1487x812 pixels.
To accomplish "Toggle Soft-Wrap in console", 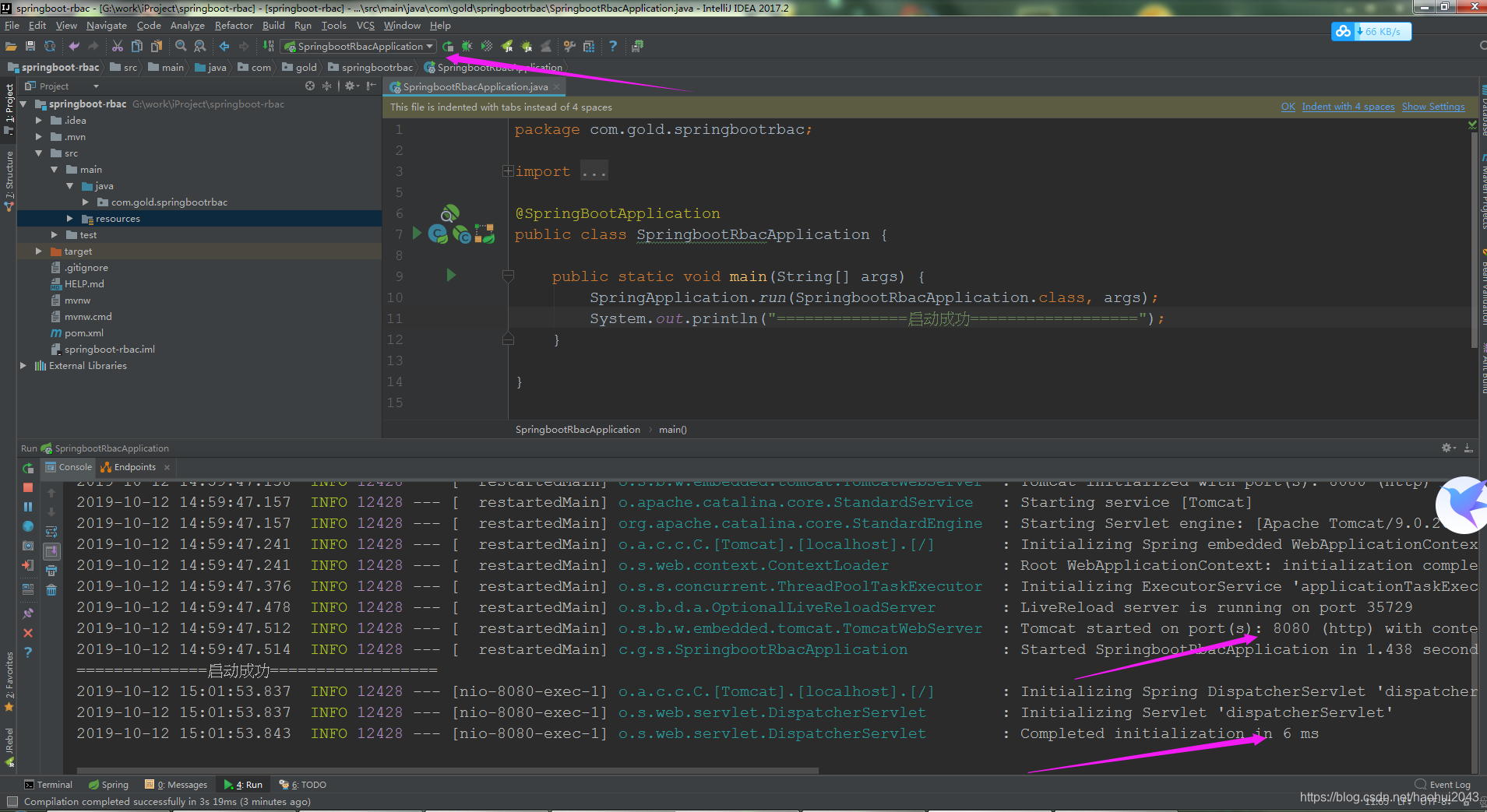I will (51, 532).
